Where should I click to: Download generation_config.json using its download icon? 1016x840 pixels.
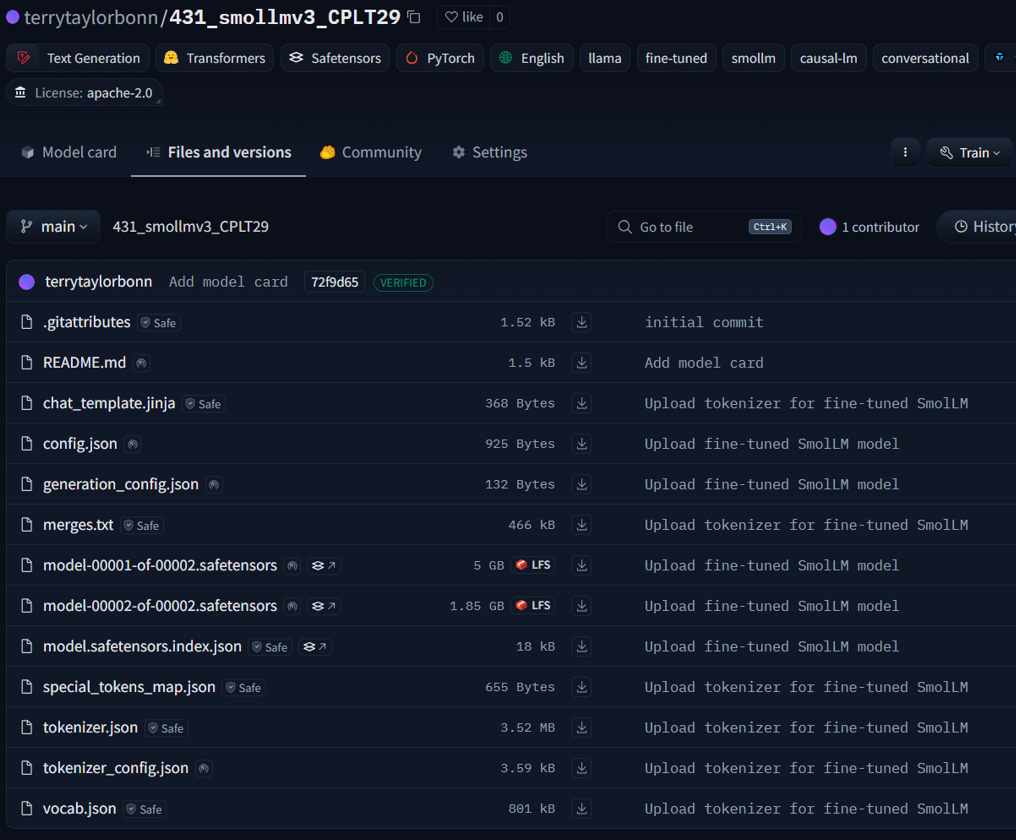[582, 484]
